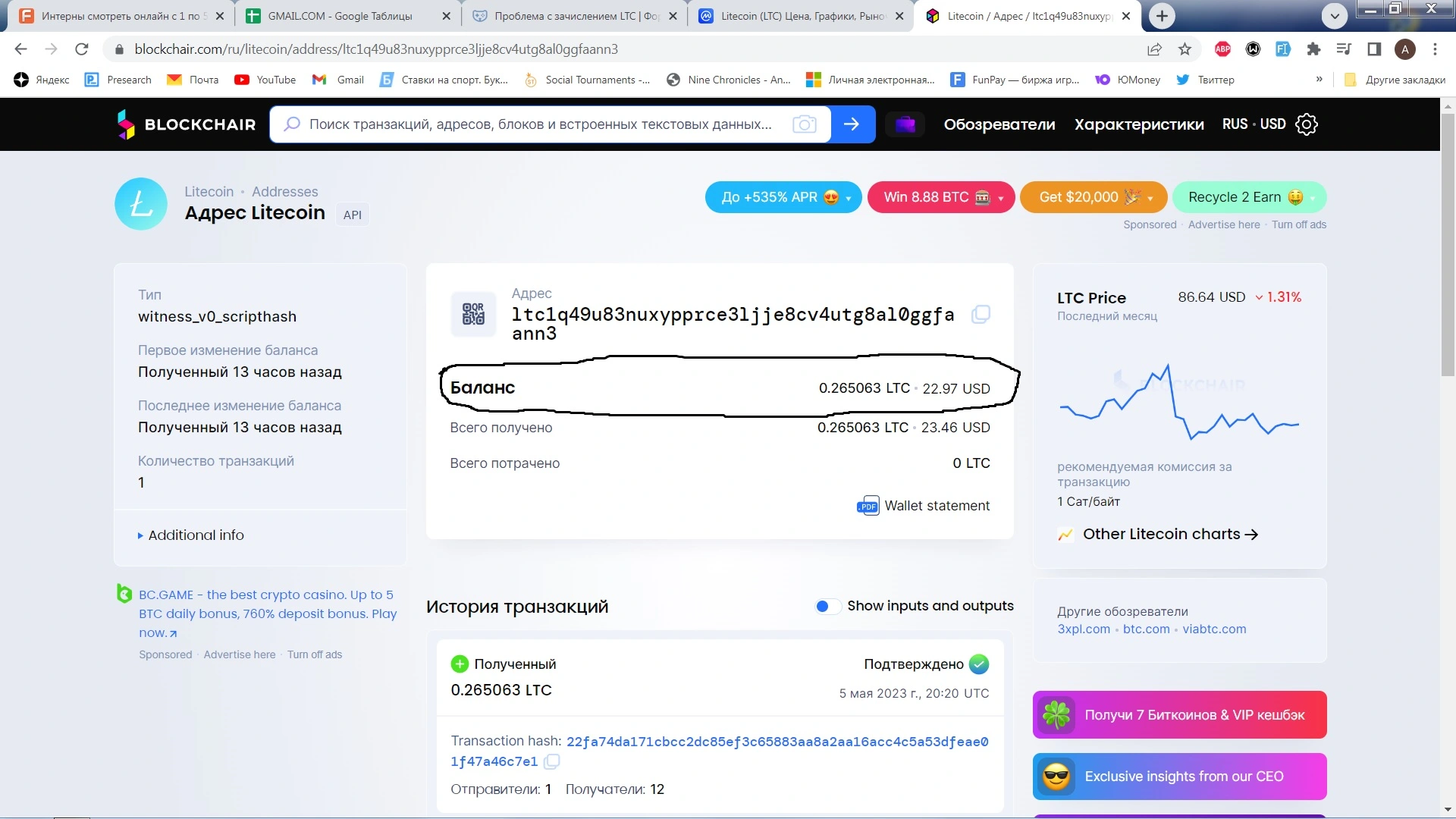Open the tab search dropdown arrow
The width and height of the screenshot is (1456, 819).
(1334, 15)
